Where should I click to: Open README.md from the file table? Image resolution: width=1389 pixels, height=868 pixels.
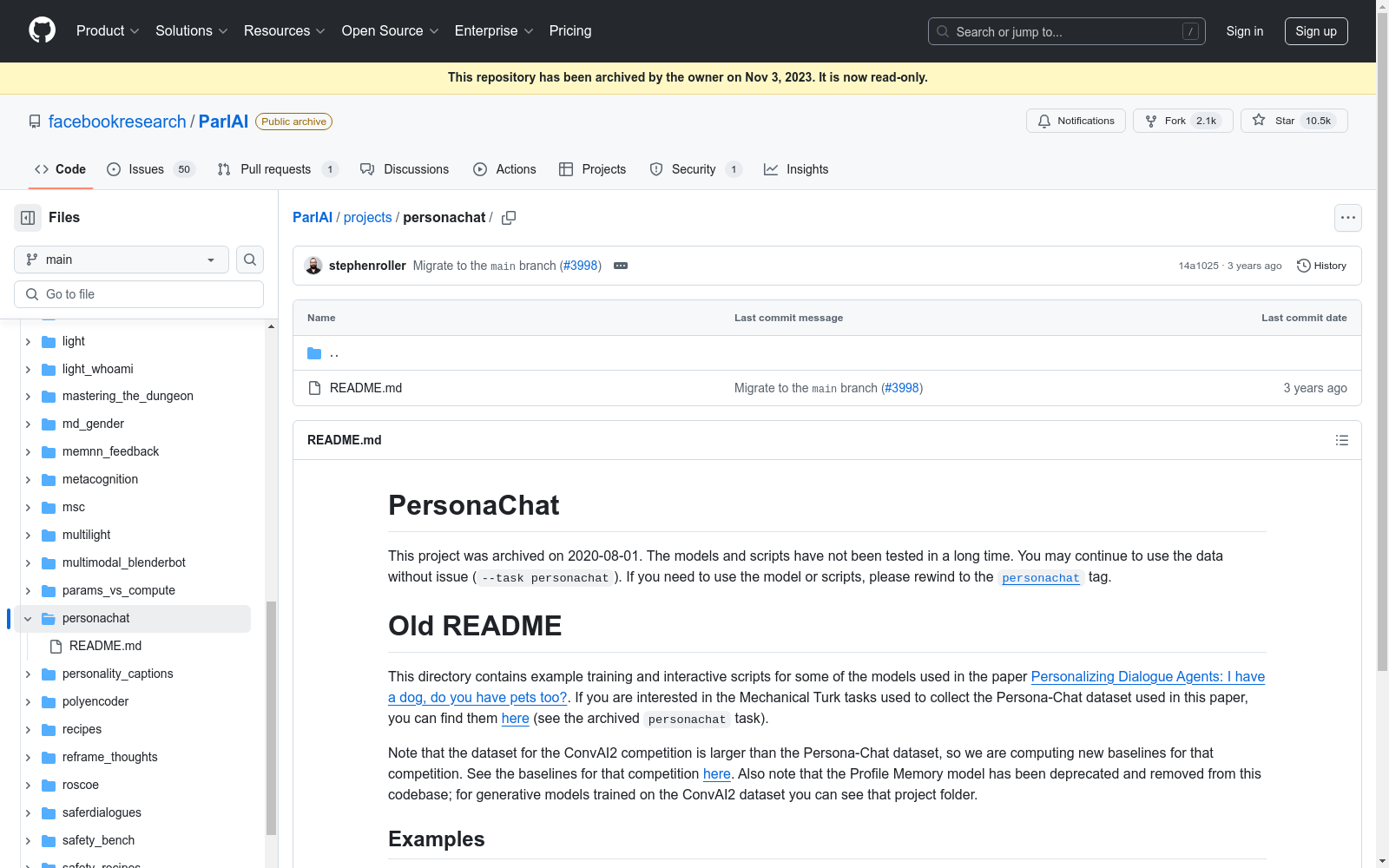(365, 388)
